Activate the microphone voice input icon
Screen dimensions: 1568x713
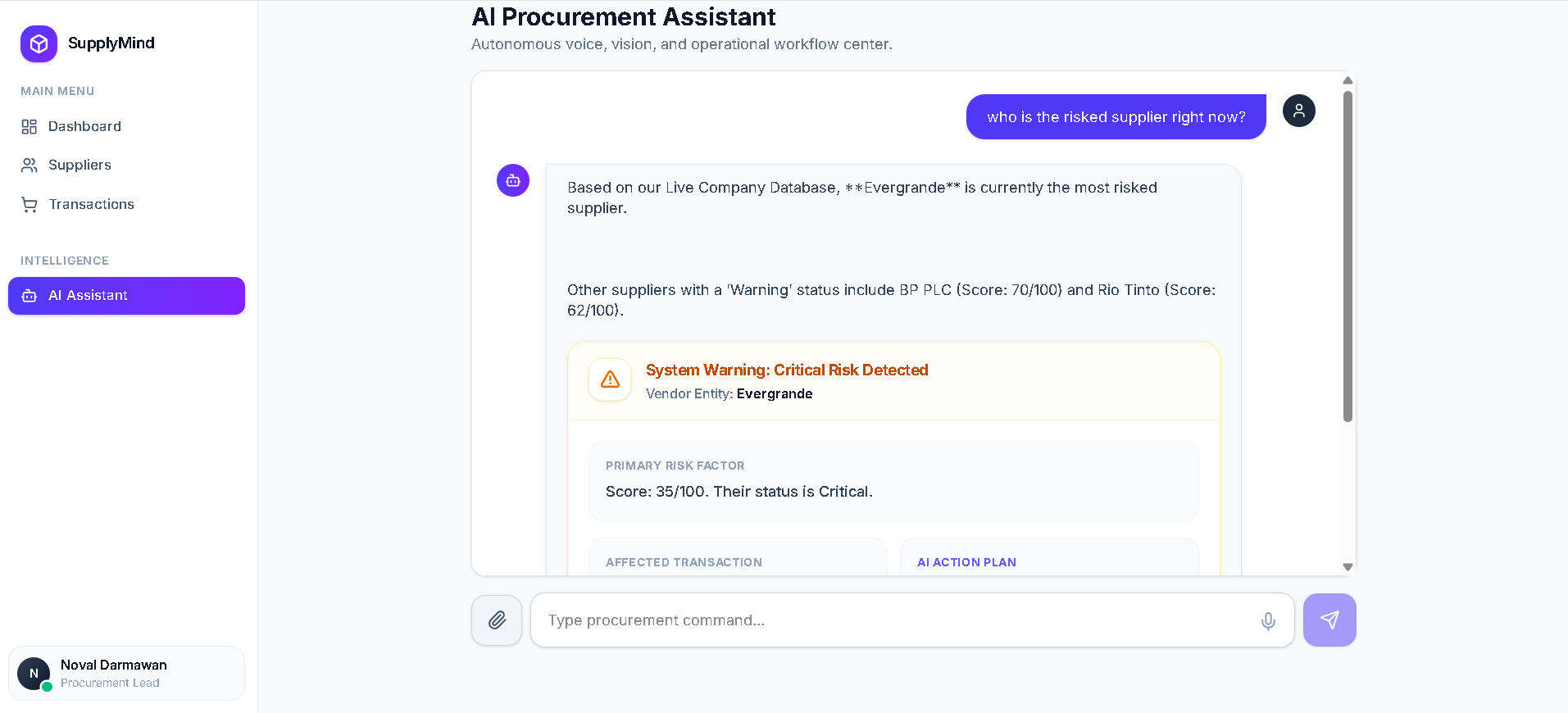[x=1268, y=621]
